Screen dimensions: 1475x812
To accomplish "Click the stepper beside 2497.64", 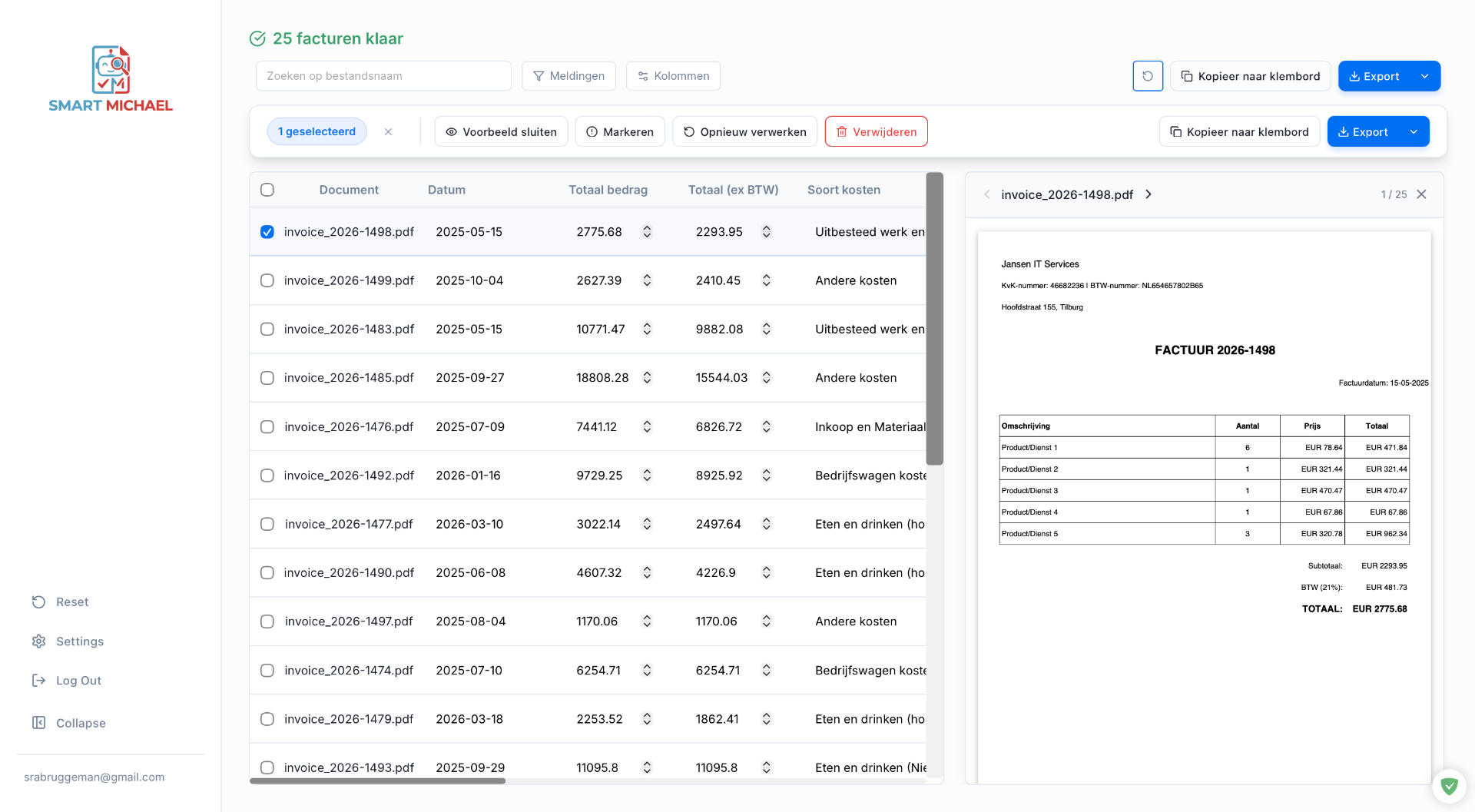I will coord(766,524).
